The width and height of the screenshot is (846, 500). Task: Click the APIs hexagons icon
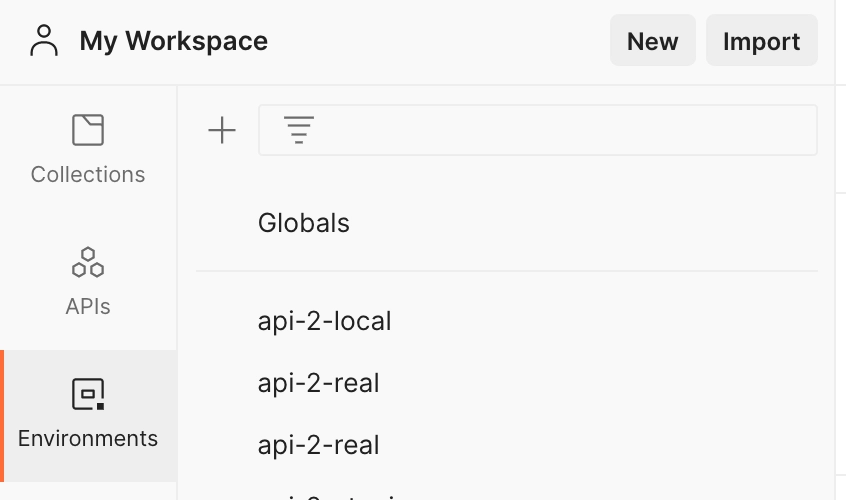pyautogui.click(x=88, y=262)
